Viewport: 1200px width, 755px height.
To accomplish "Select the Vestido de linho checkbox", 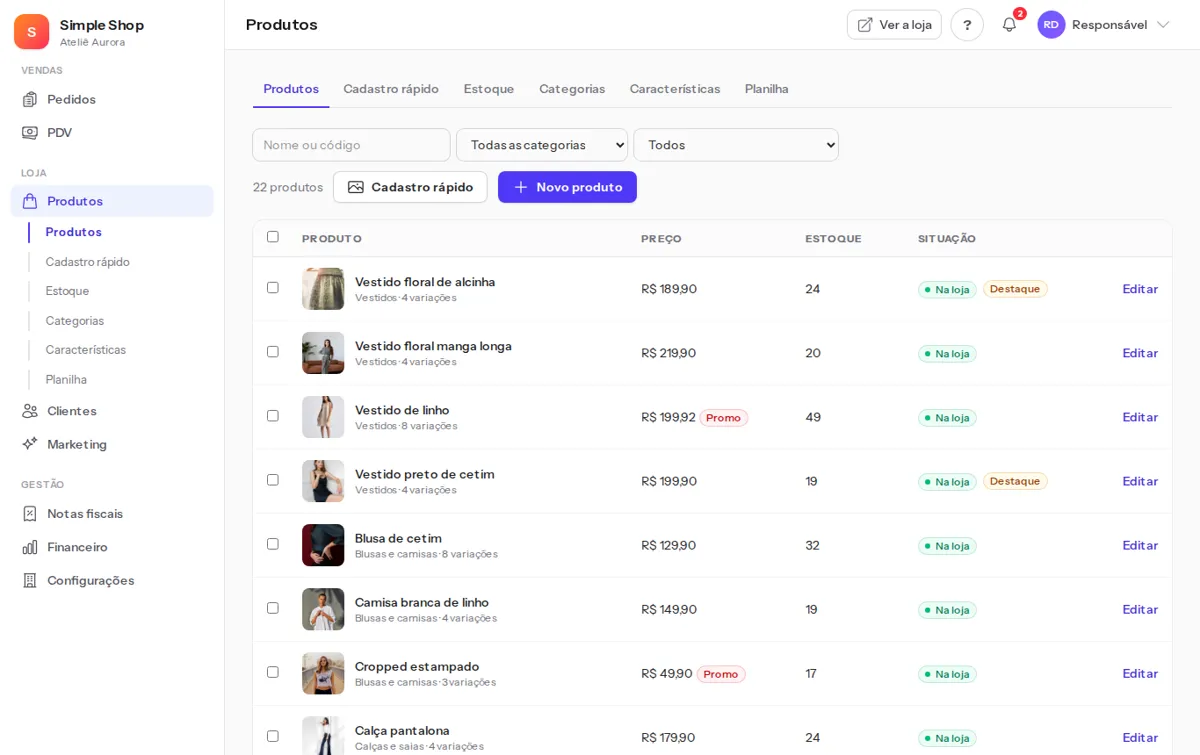I will [273, 416].
